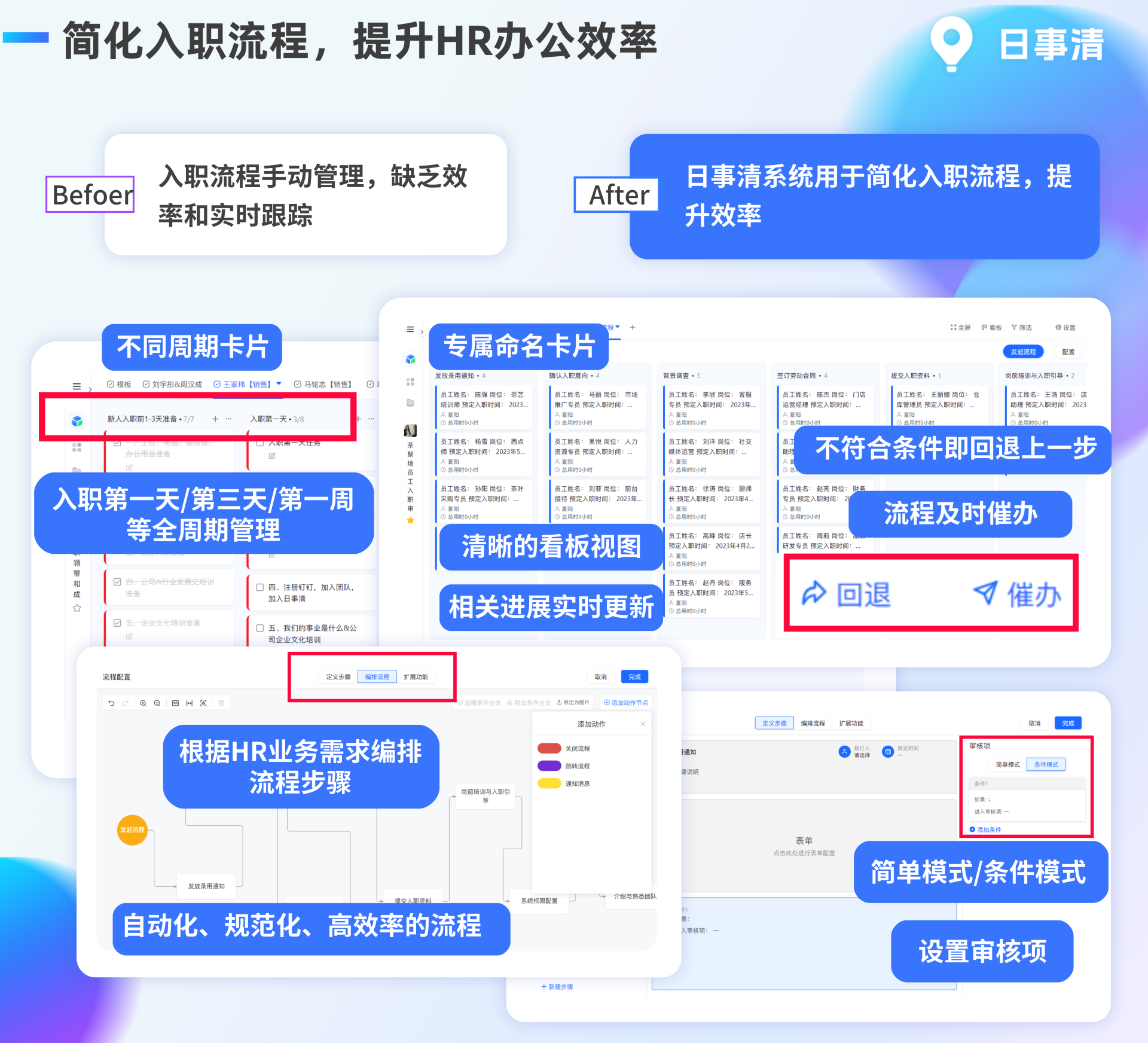This screenshot has width=1148, height=1043.
Task: Select yellow 通知消息 action swatch
Action: (549, 783)
